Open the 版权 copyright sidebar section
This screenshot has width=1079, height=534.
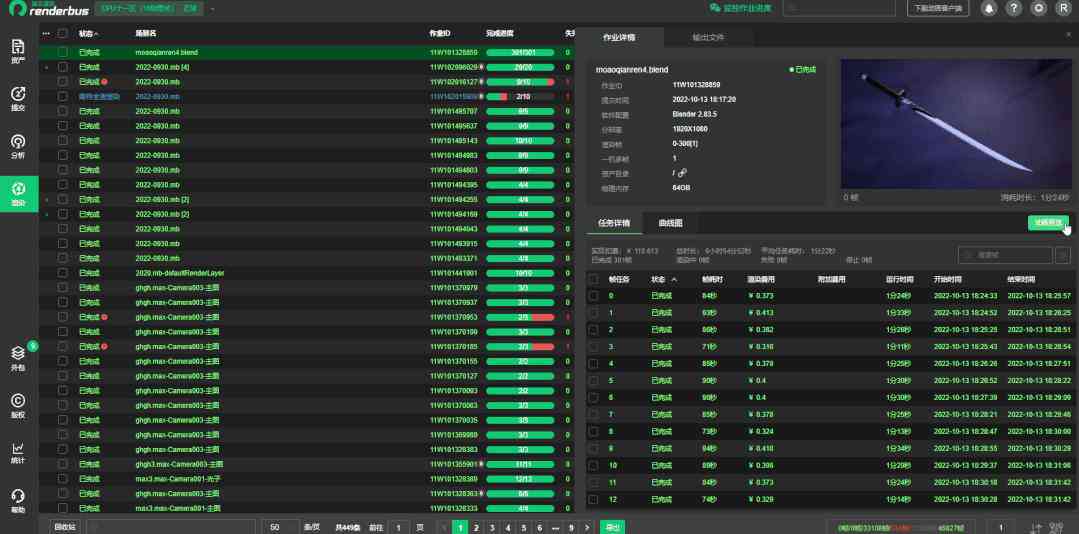click(19, 405)
